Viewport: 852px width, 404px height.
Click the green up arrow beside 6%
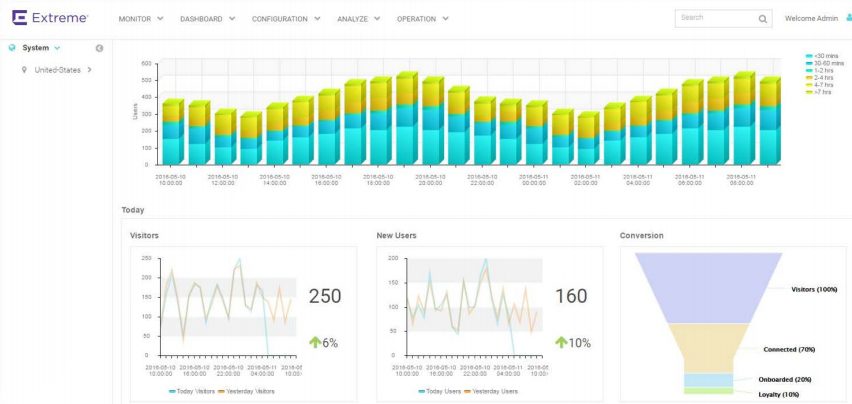click(314, 343)
